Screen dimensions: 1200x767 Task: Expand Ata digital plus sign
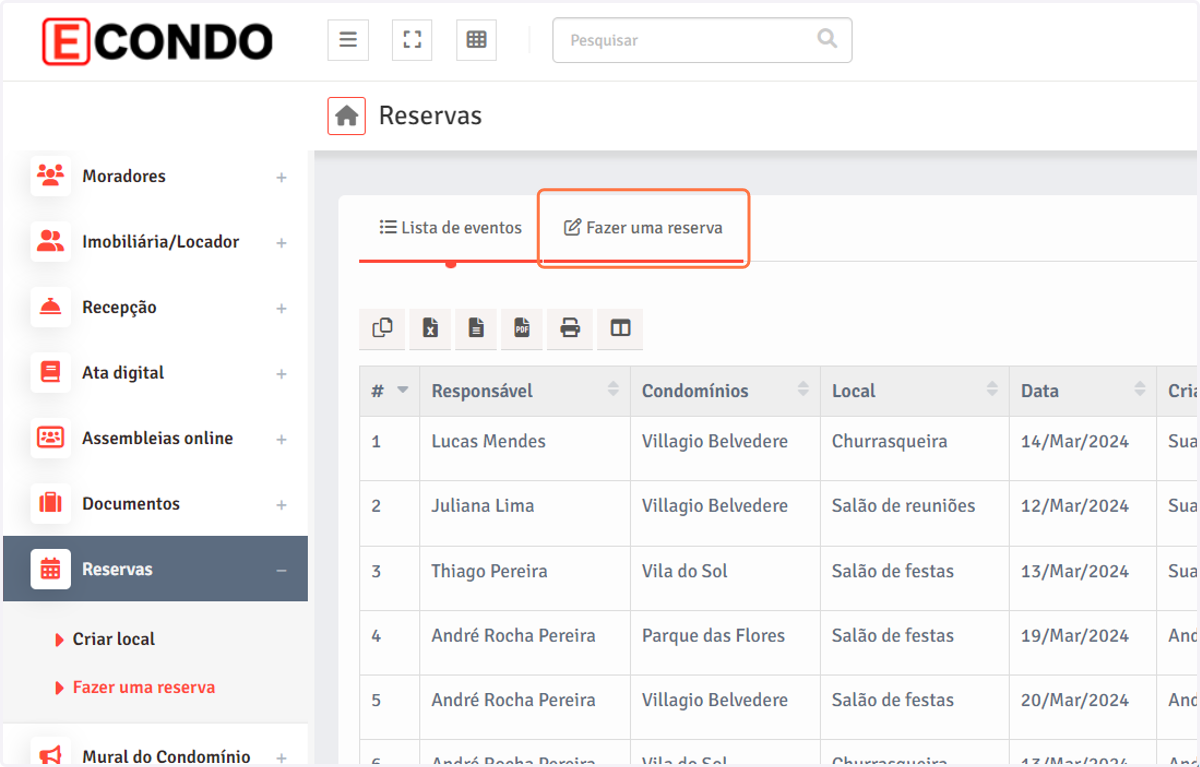(282, 374)
